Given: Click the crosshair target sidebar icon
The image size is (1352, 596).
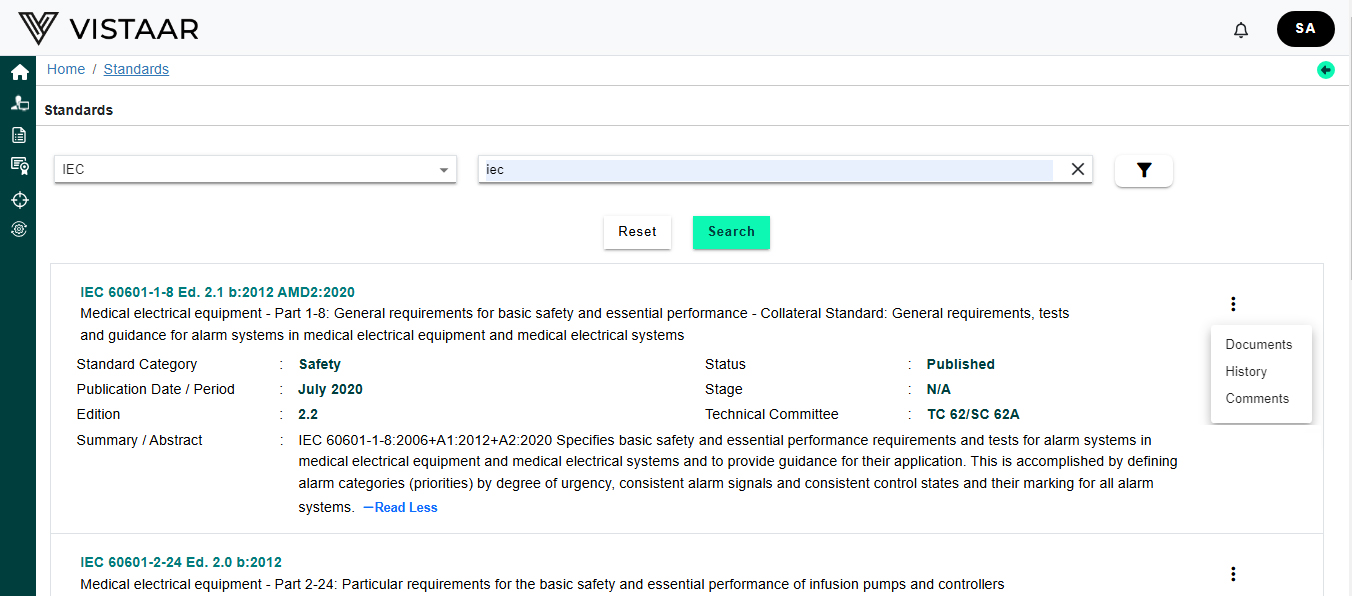Looking at the screenshot, I should click(x=19, y=199).
